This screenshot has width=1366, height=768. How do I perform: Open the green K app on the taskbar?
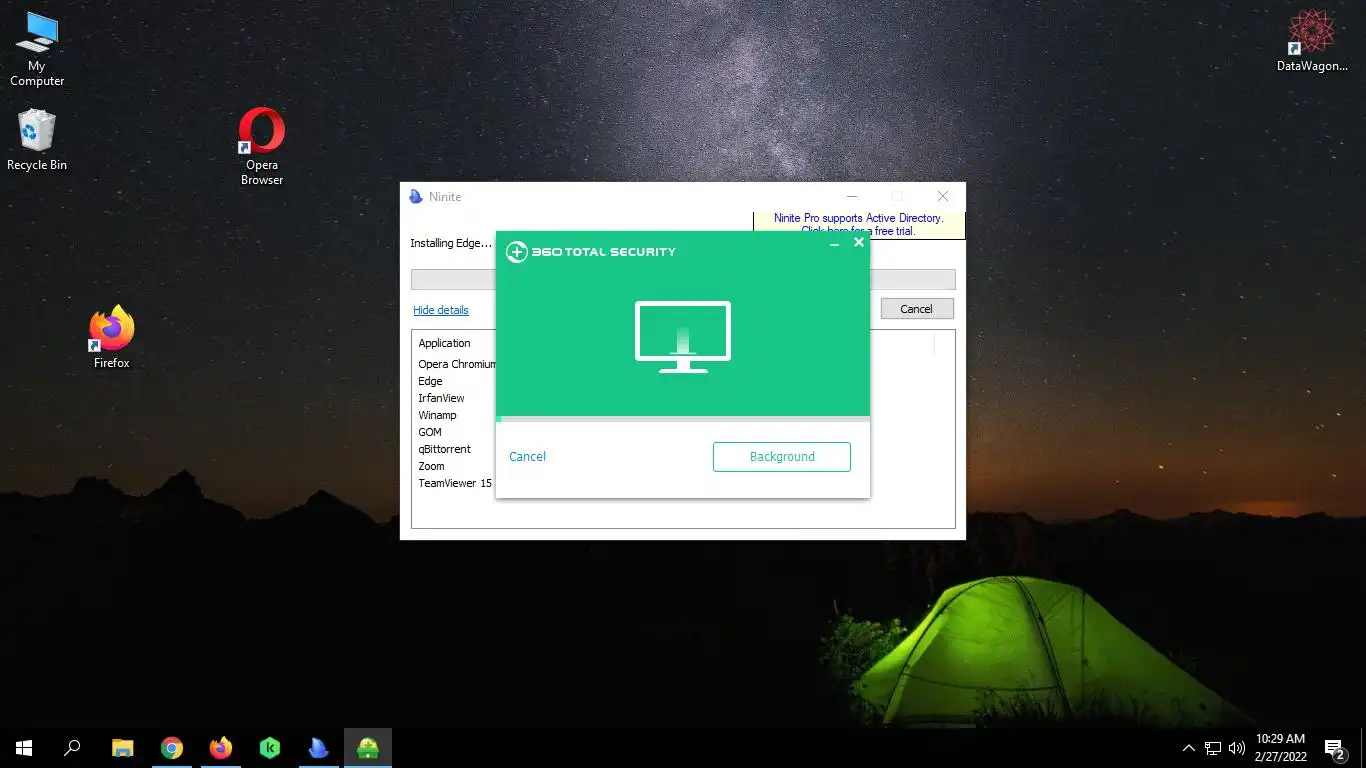pyautogui.click(x=270, y=747)
